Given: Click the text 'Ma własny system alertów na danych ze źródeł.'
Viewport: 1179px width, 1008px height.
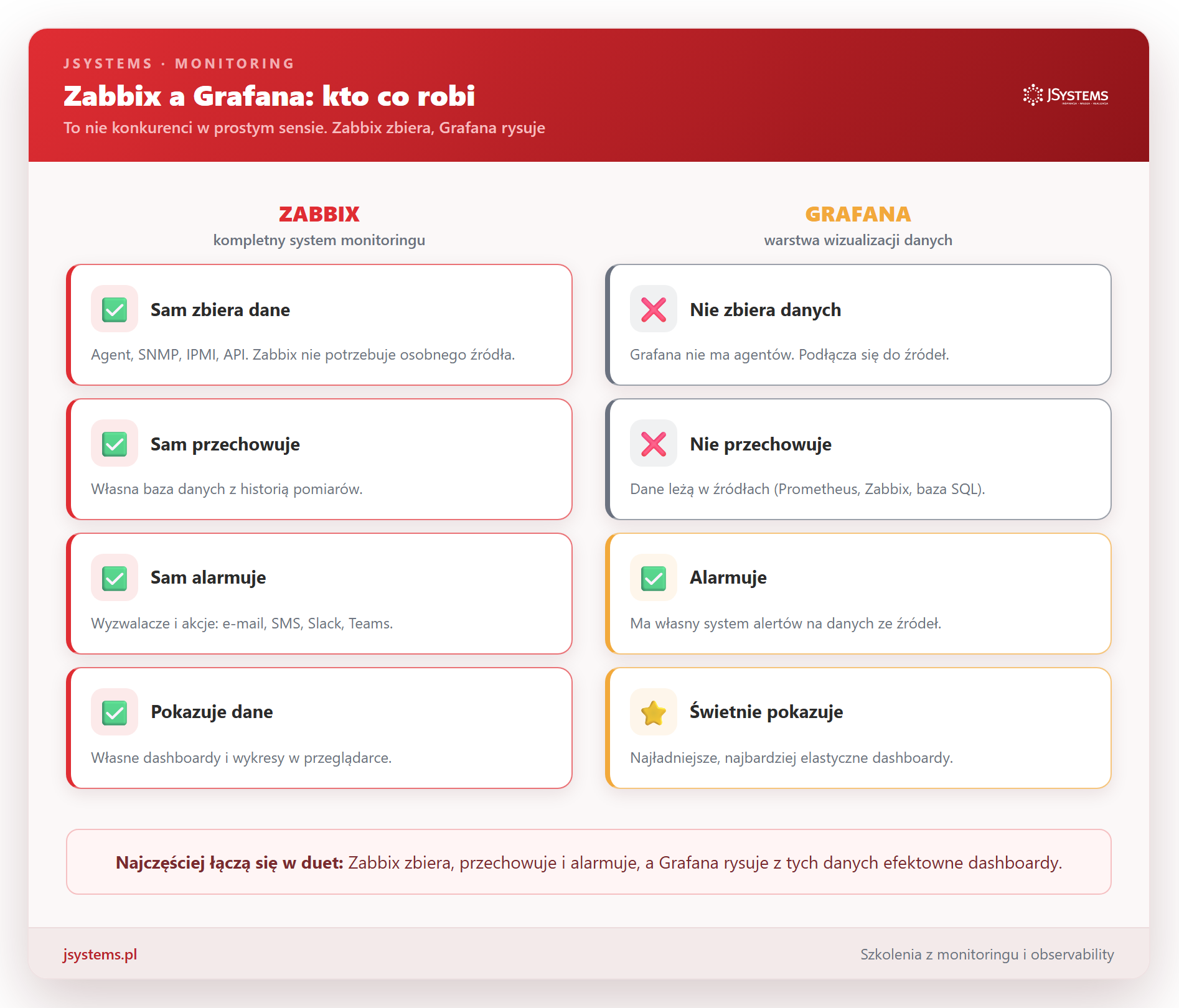Looking at the screenshot, I should pyautogui.click(x=786, y=623).
